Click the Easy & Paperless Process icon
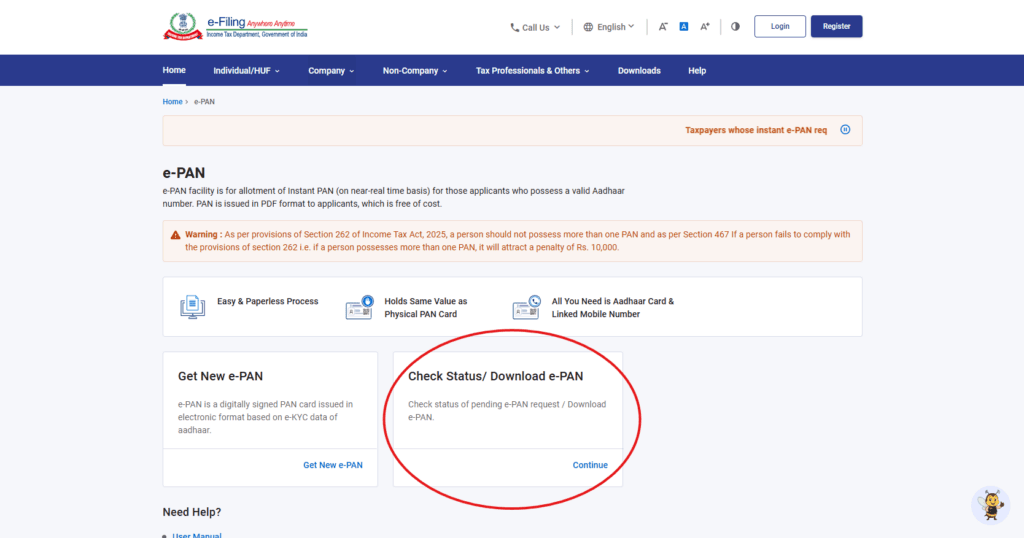Viewport: 1024px width, 538px height. (x=193, y=307)
